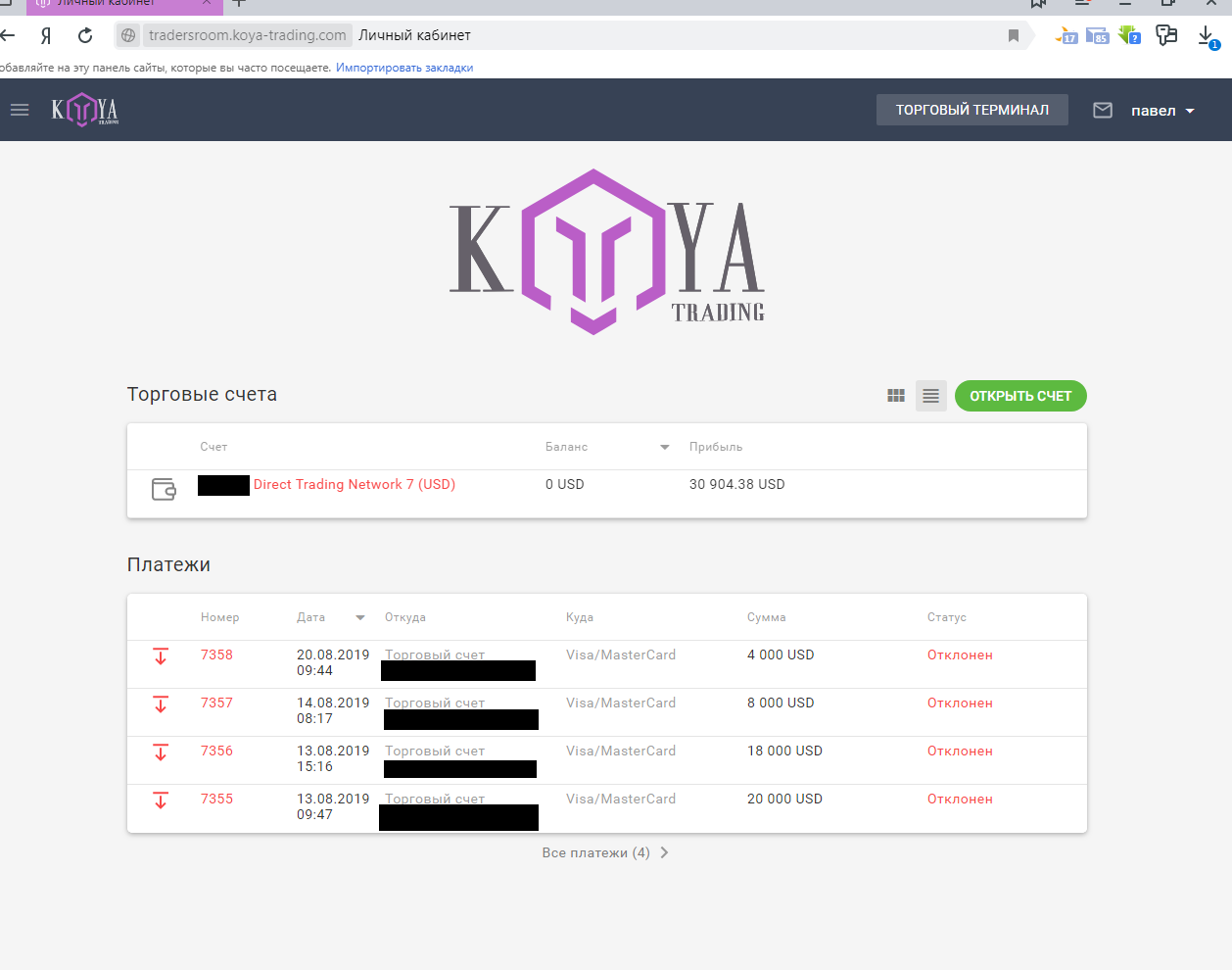Open payment number 7356
This screenshot has height=970, width=1232.
tap(216, 751)
